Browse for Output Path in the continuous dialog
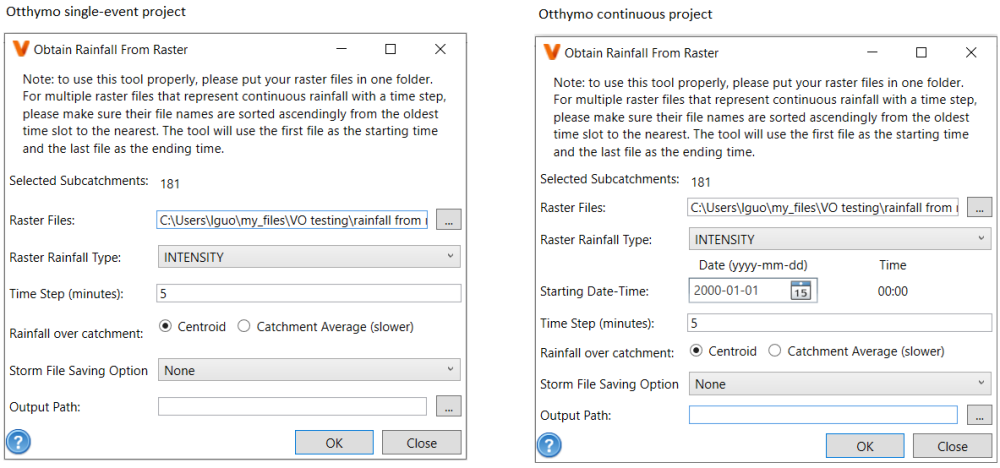 (980, 415)
